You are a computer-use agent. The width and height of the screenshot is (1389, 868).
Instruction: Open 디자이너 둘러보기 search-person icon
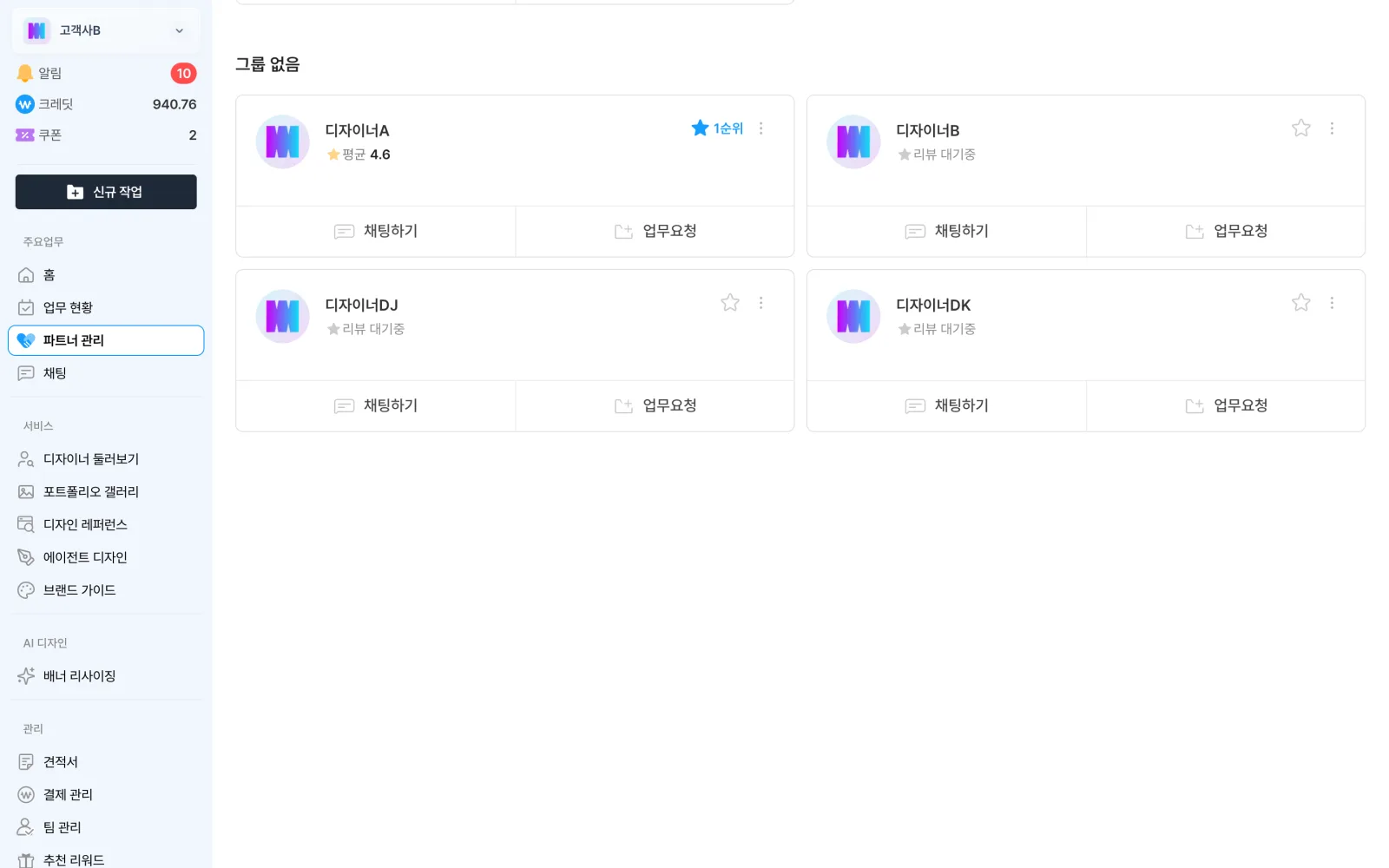tap(26, 459)
